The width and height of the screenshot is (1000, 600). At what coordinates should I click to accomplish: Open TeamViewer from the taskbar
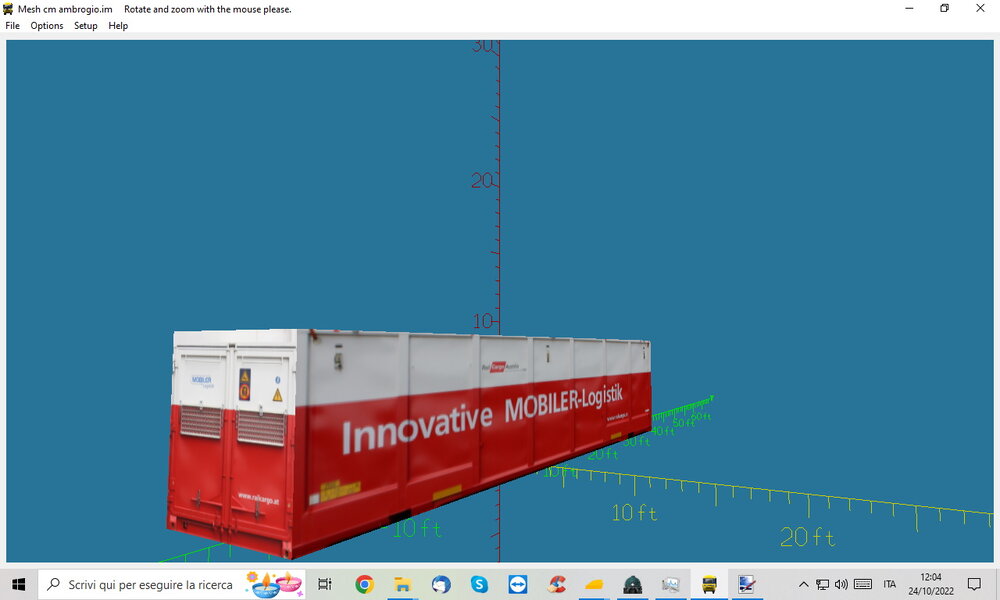517,584
